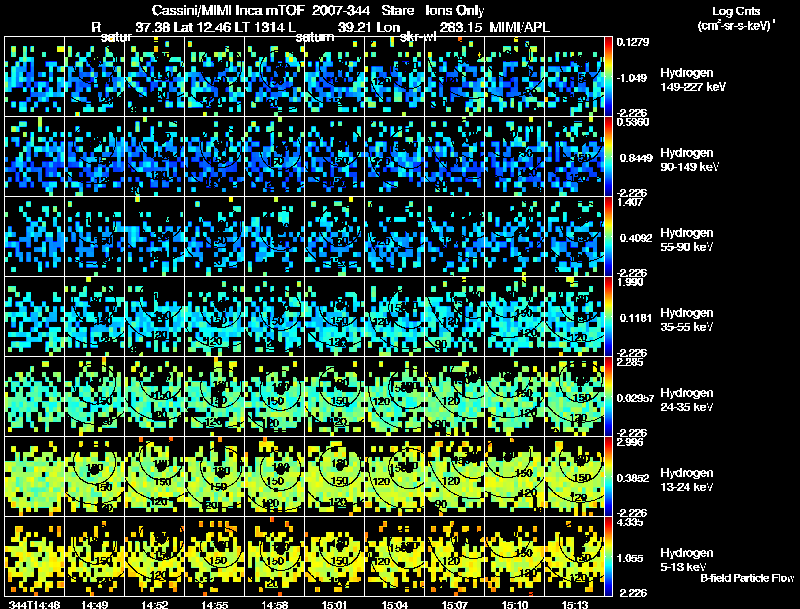Select the 5-13 keV image panel at 14:46
800x609 pixels.
35,557
